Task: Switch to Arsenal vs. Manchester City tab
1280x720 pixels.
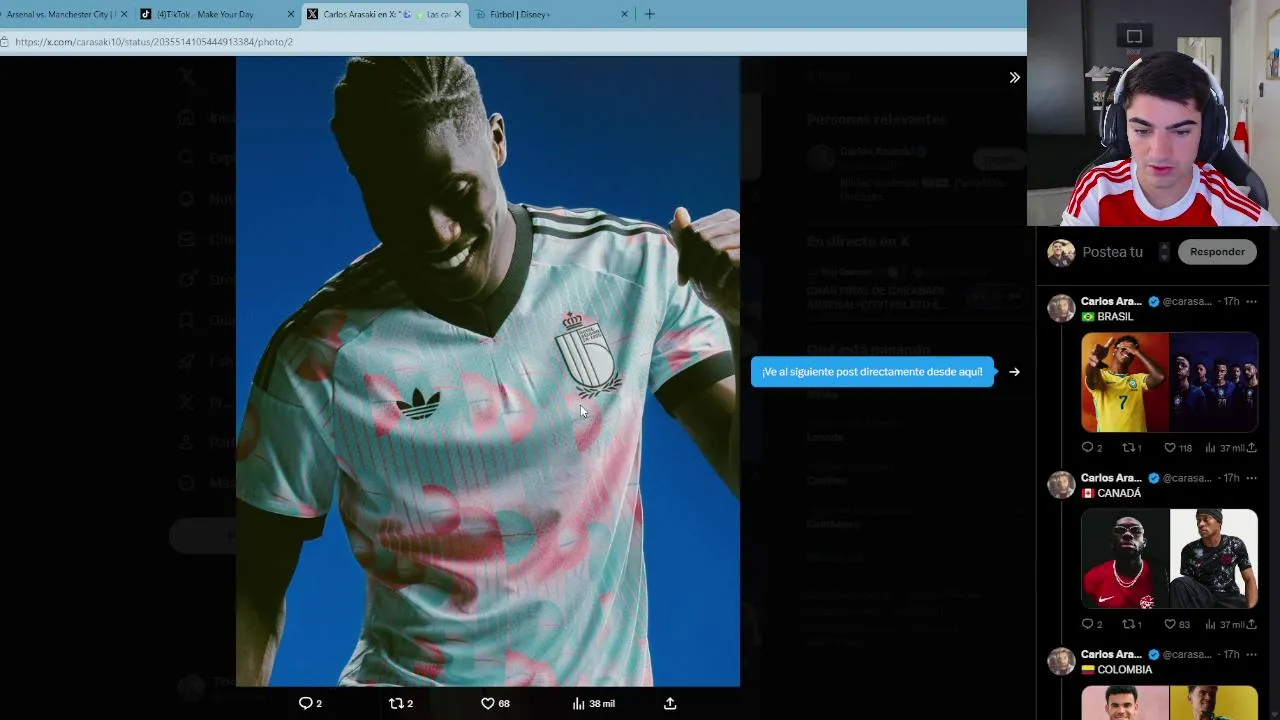Action: pyautogui.click(x=60, y=14)
